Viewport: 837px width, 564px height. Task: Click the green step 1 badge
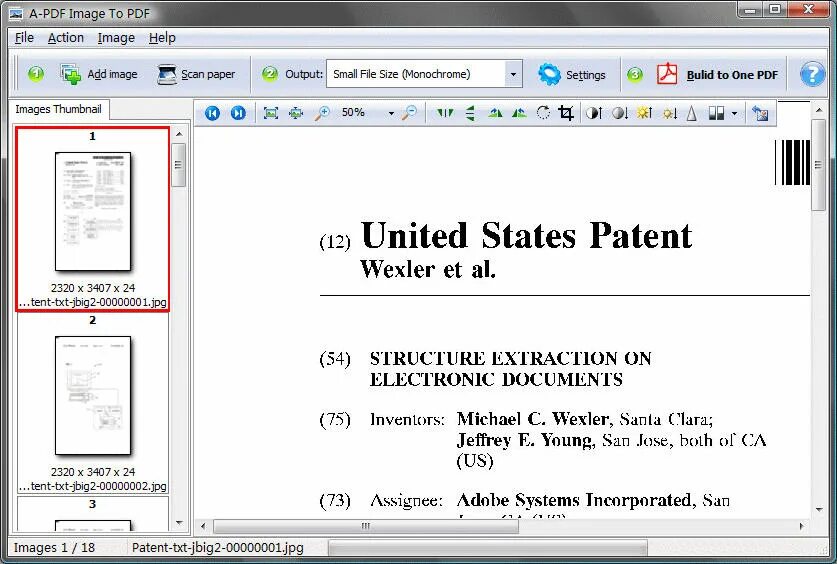coord(36,74)
